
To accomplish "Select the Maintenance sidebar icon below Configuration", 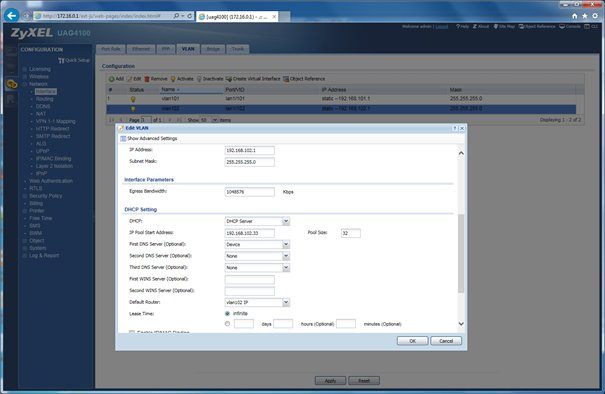I will coord(11,99).
